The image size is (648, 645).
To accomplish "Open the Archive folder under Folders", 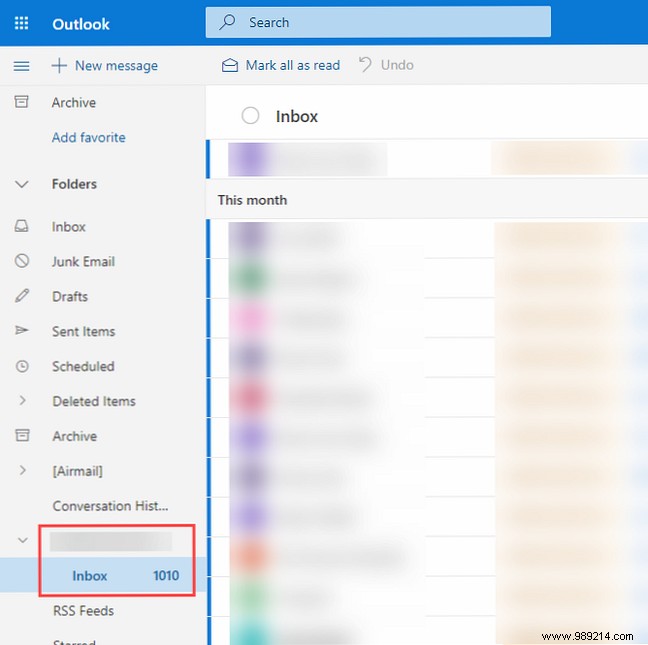I will (x=75, y=436).
